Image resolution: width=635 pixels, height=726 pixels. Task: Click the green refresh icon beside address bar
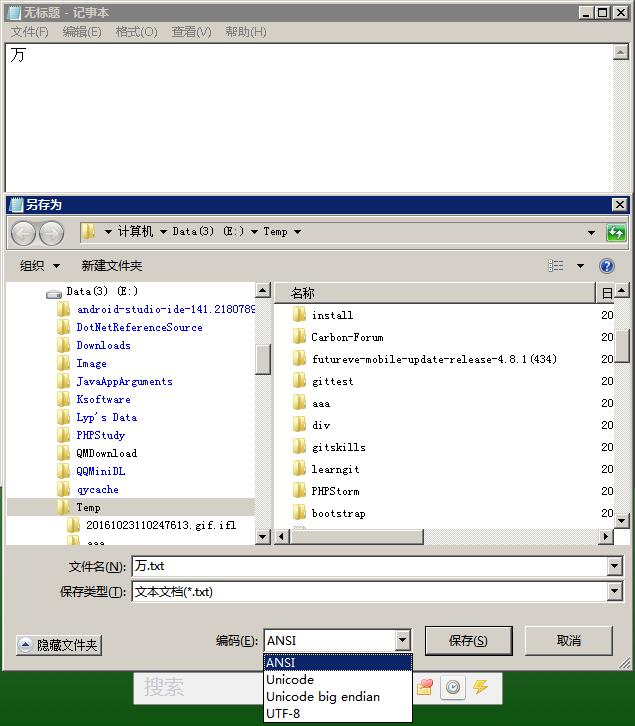tap(616, 232)
